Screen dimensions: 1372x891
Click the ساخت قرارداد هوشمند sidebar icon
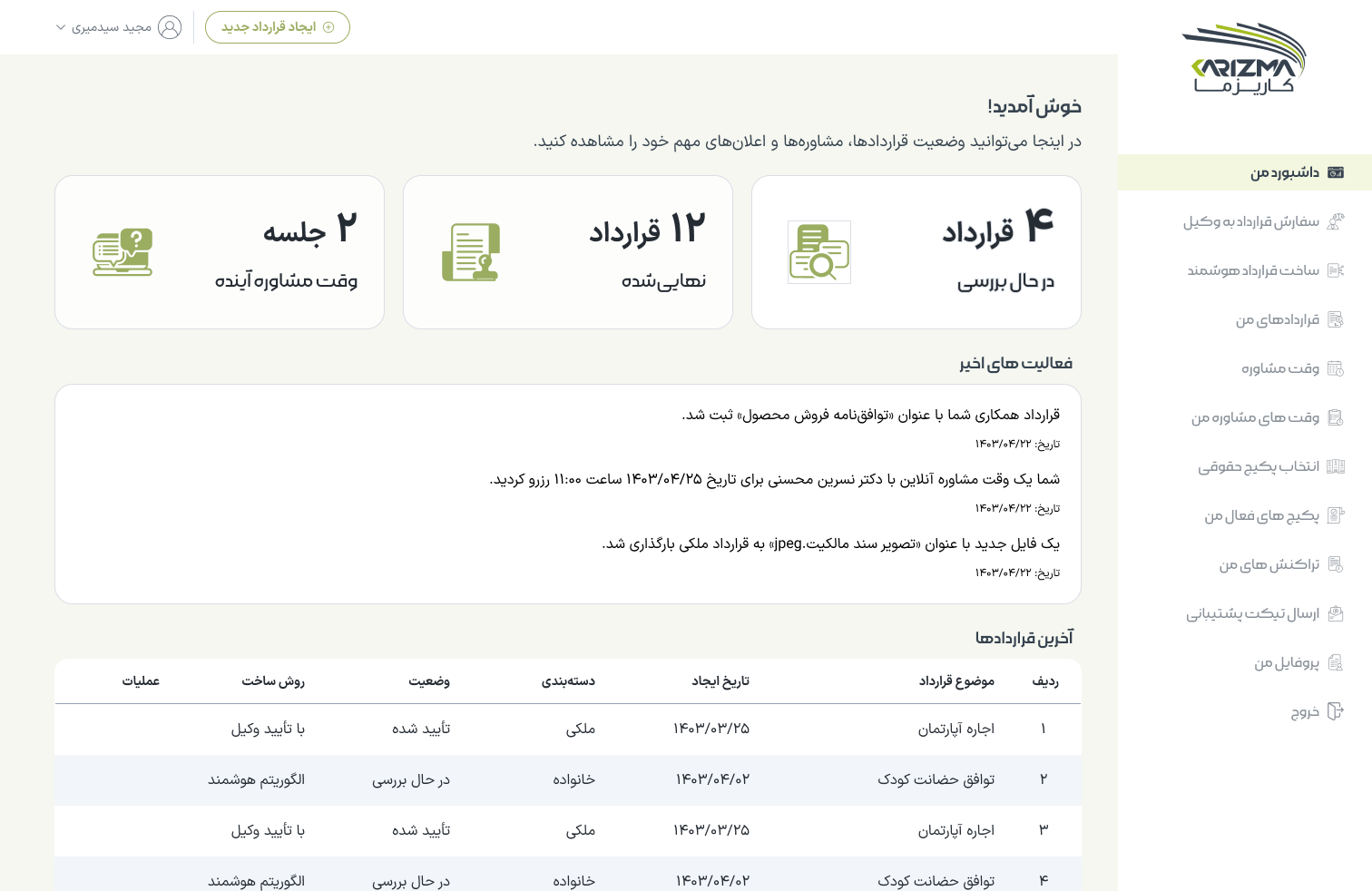point(1335,270)
